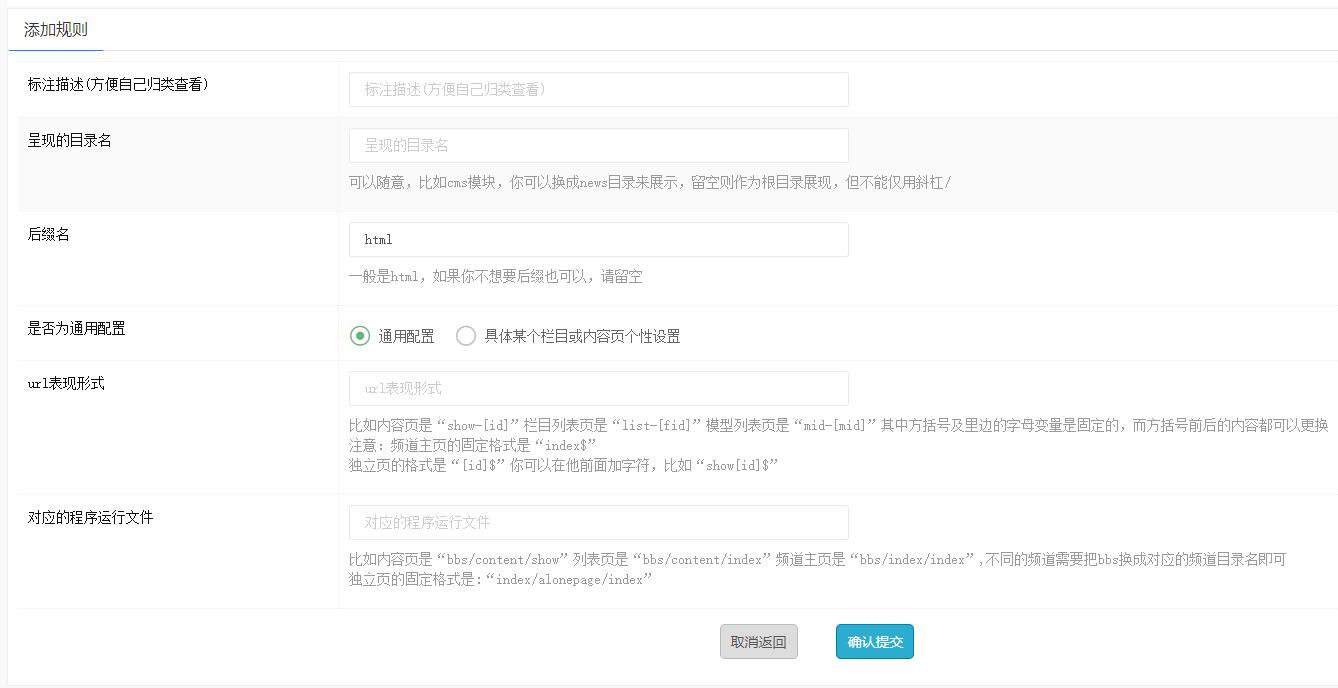Focus the 呈现的目录名 text box
This screenshot has width=1338, height=688.
(598, 145)
